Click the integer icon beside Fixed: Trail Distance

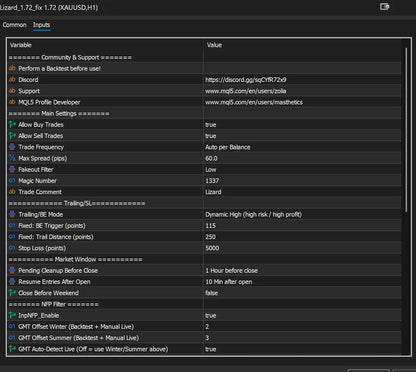click(x=12, y=237)
